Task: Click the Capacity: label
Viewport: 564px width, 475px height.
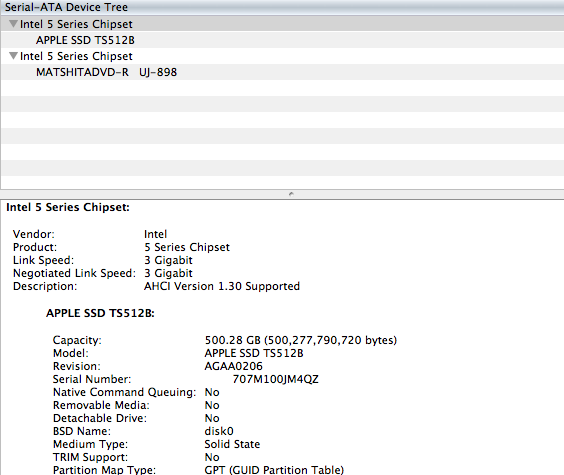Action: tap(77, 340)
